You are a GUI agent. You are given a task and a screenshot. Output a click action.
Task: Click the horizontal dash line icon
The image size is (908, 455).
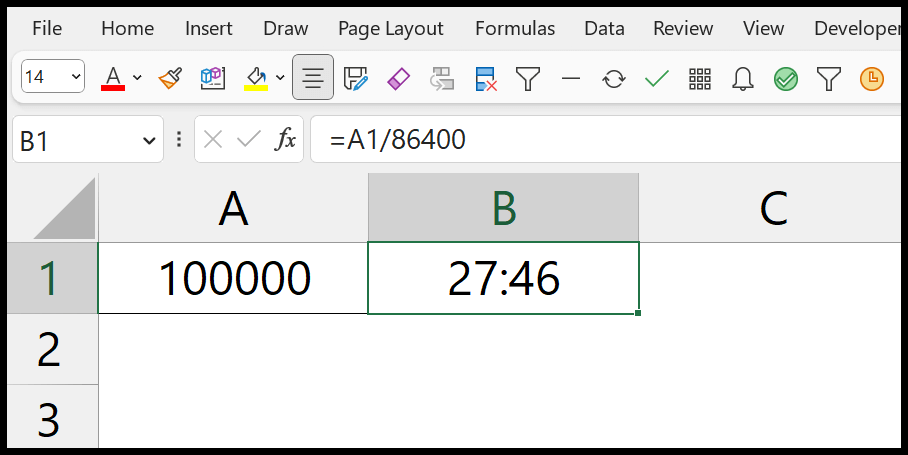pos(571,78)
